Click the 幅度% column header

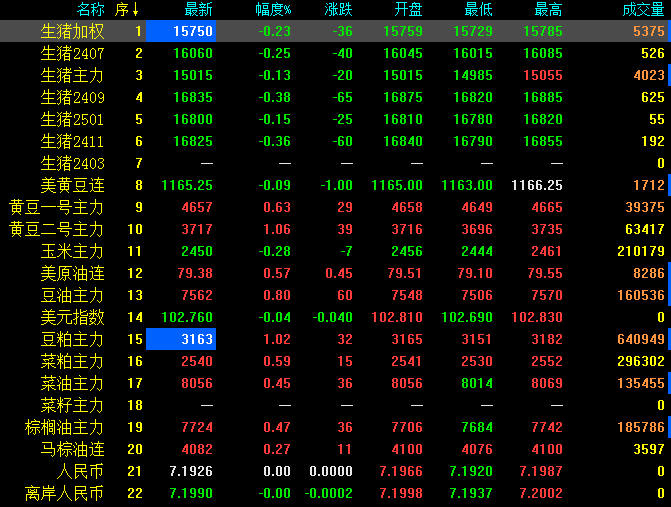click(272, 10)
